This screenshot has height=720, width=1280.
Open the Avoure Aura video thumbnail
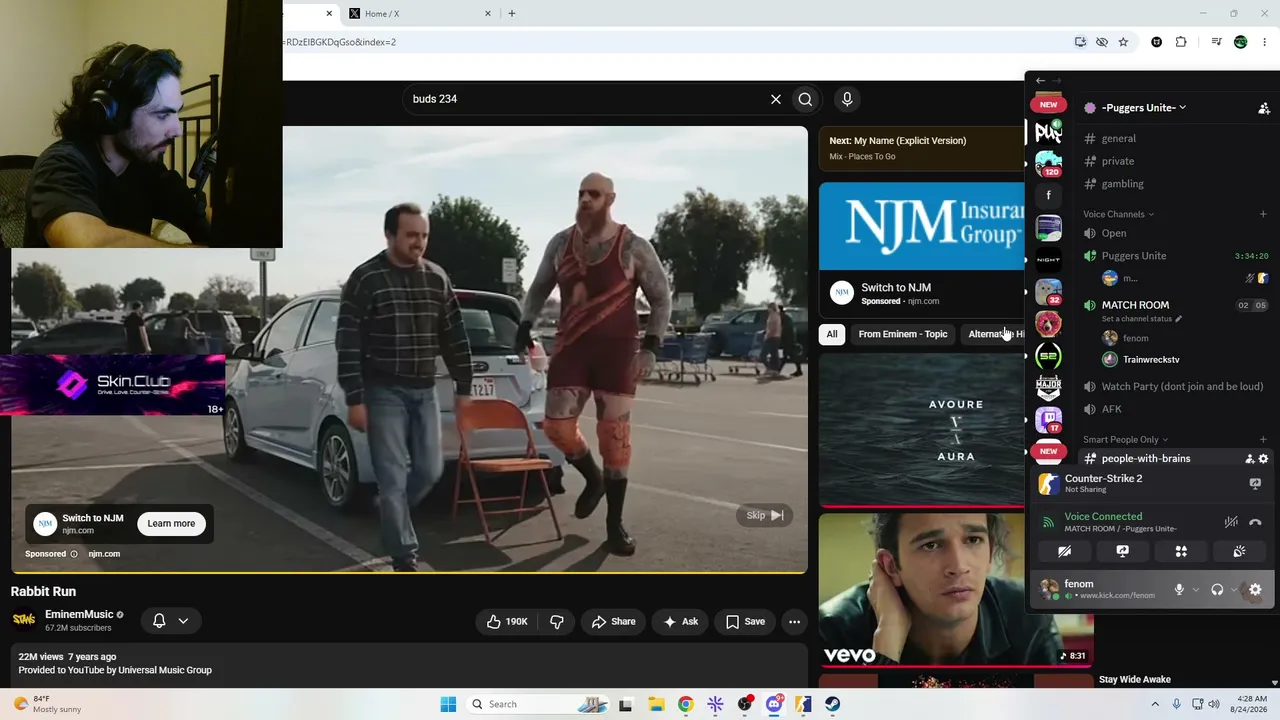(x=922, y=430)
